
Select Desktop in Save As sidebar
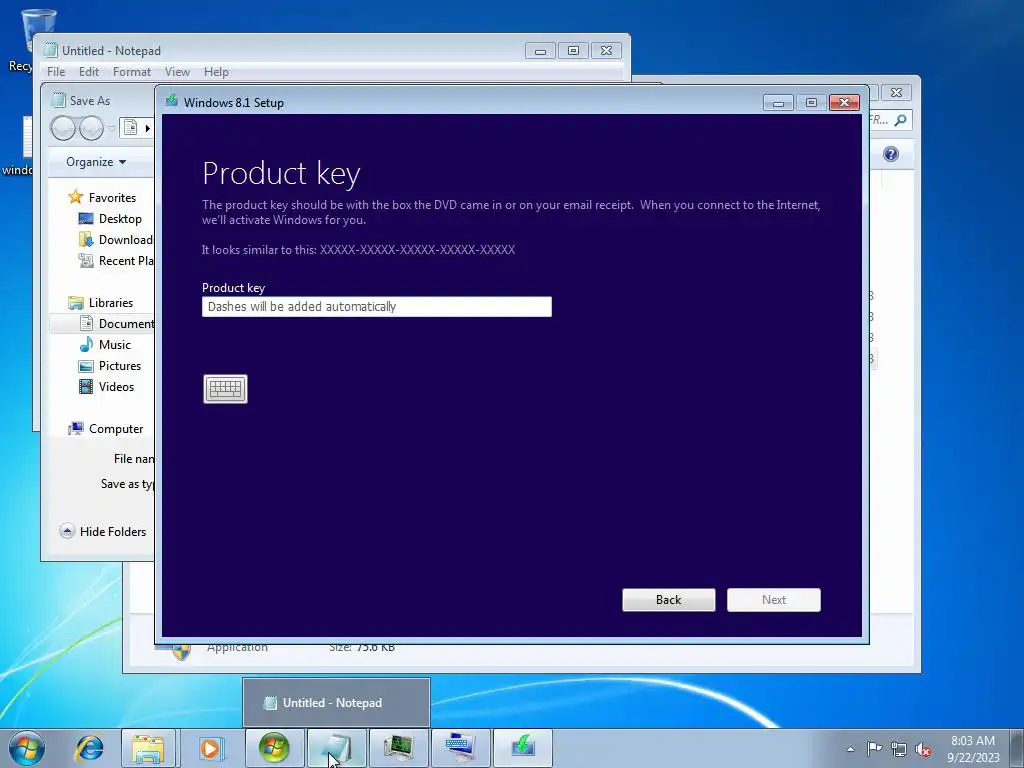click(x=110, y=219)
